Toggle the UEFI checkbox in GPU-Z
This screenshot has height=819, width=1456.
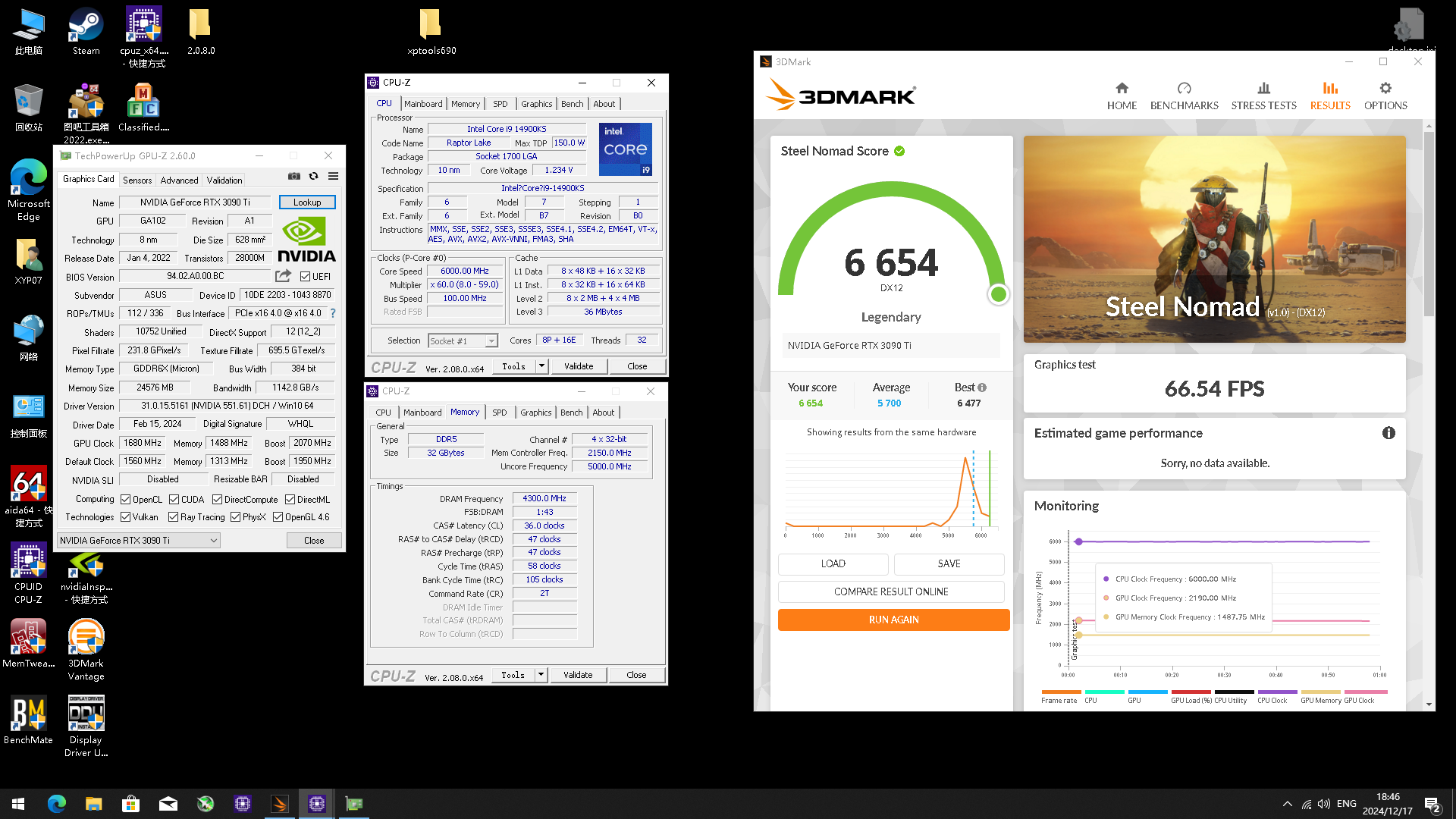(306, 277)
